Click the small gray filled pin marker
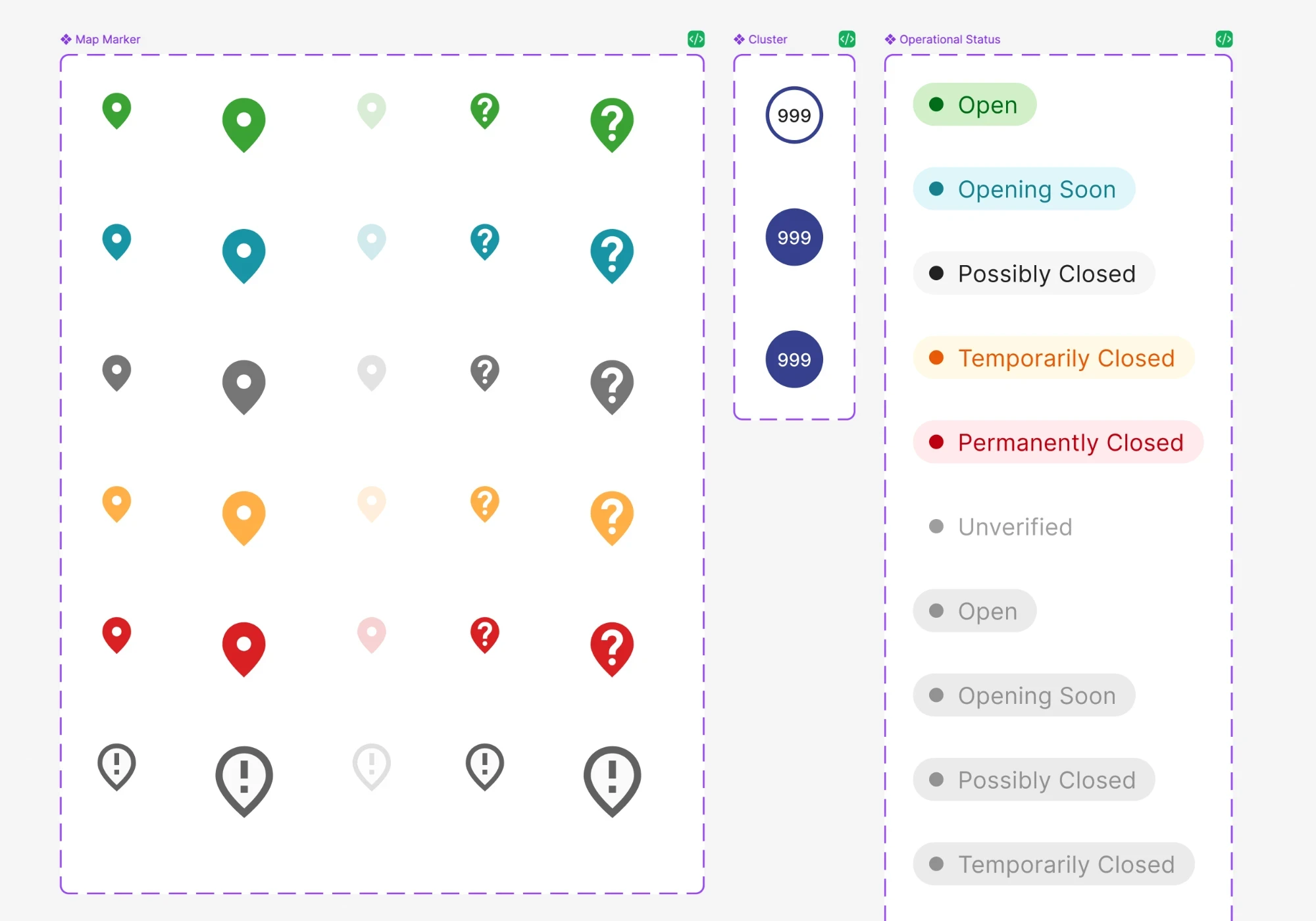 pos(116,373)
